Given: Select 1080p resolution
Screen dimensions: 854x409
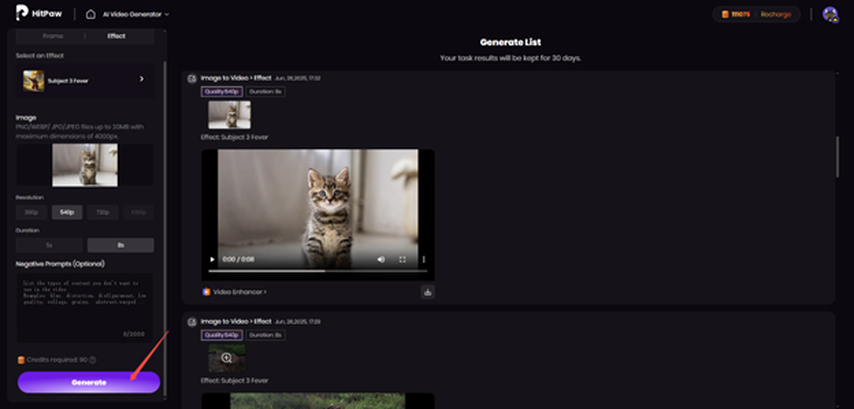Looking at the screenshot, I should (x=138, y=212).
